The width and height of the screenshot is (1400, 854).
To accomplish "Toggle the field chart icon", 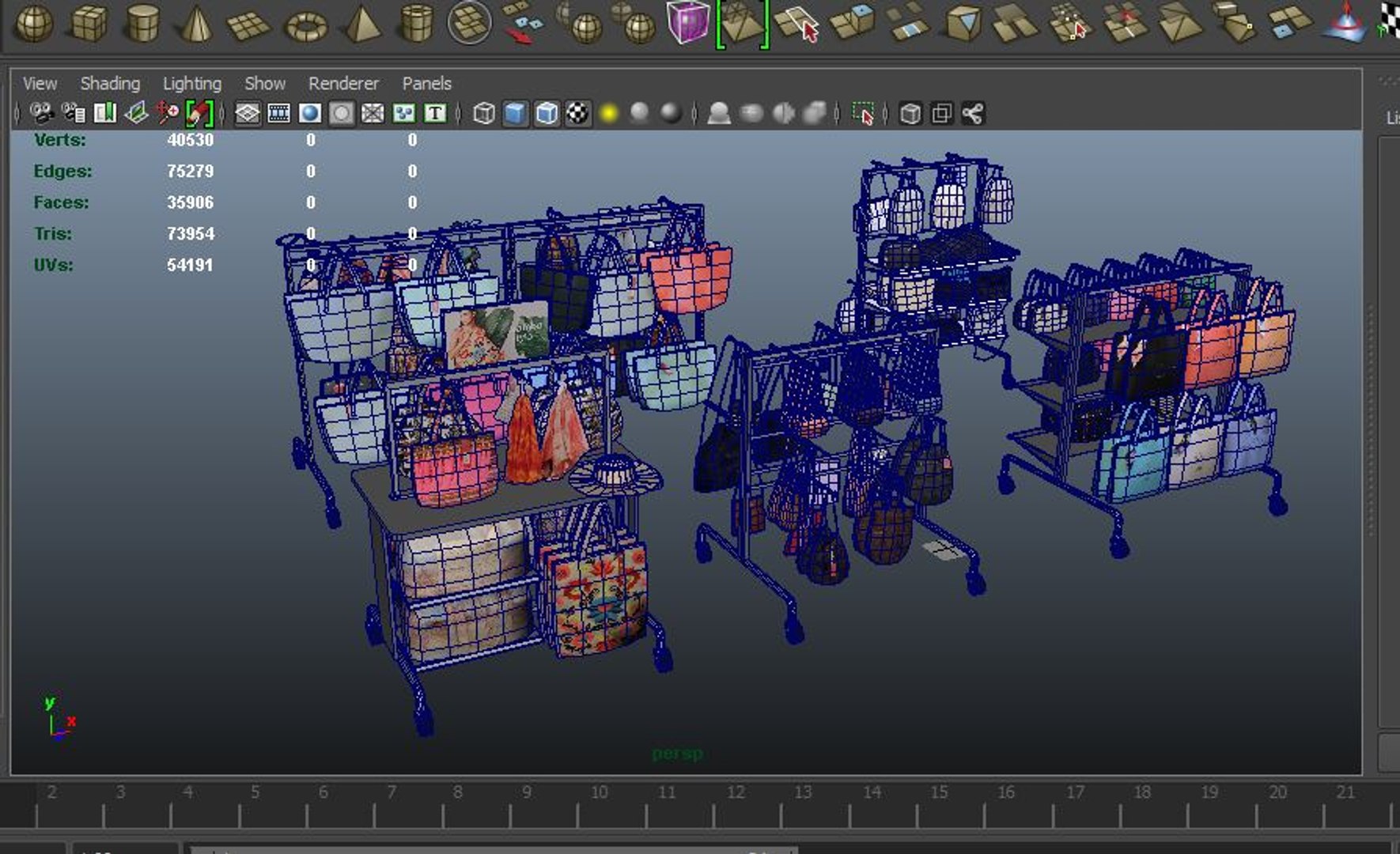I will click(x=373, y=113).
